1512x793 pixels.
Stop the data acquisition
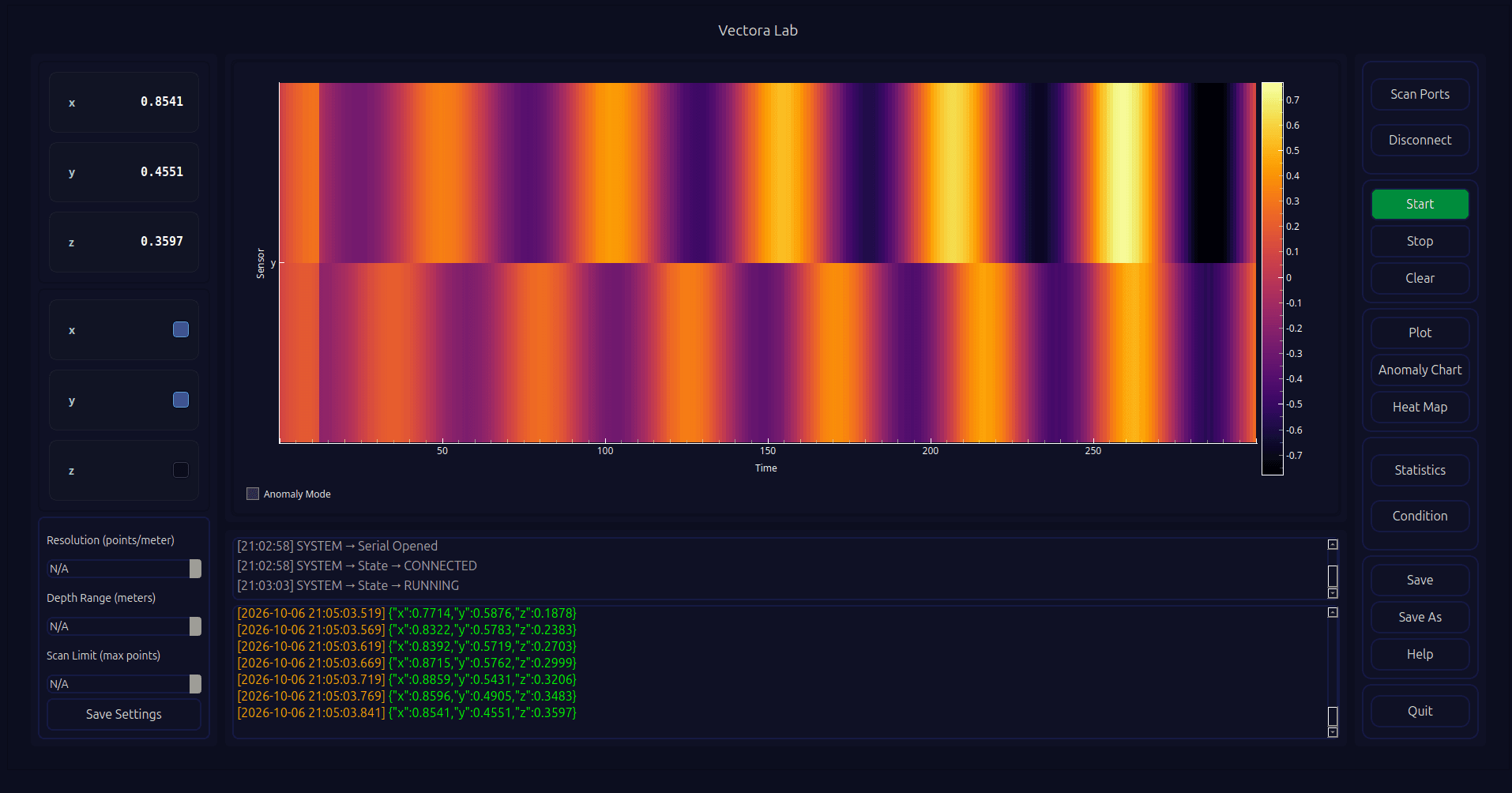click(1420, 241)
